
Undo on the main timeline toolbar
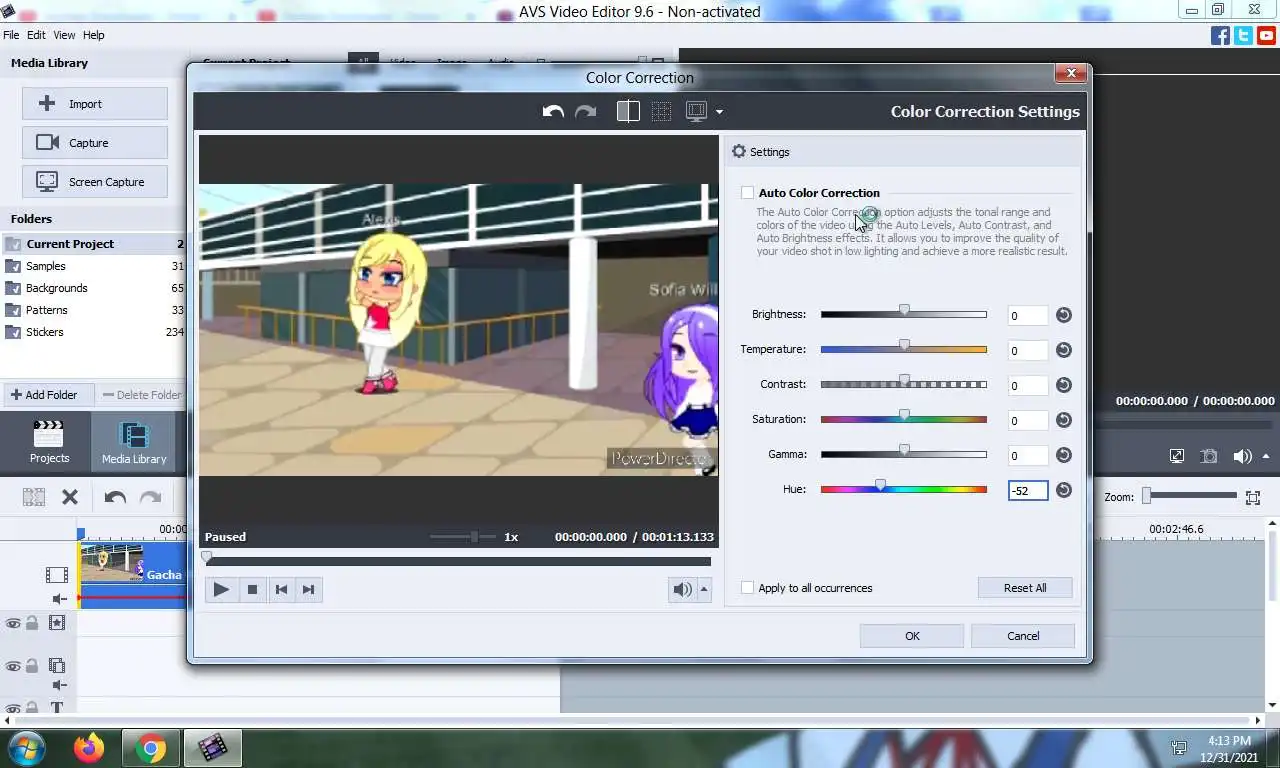tap(115, 497)
